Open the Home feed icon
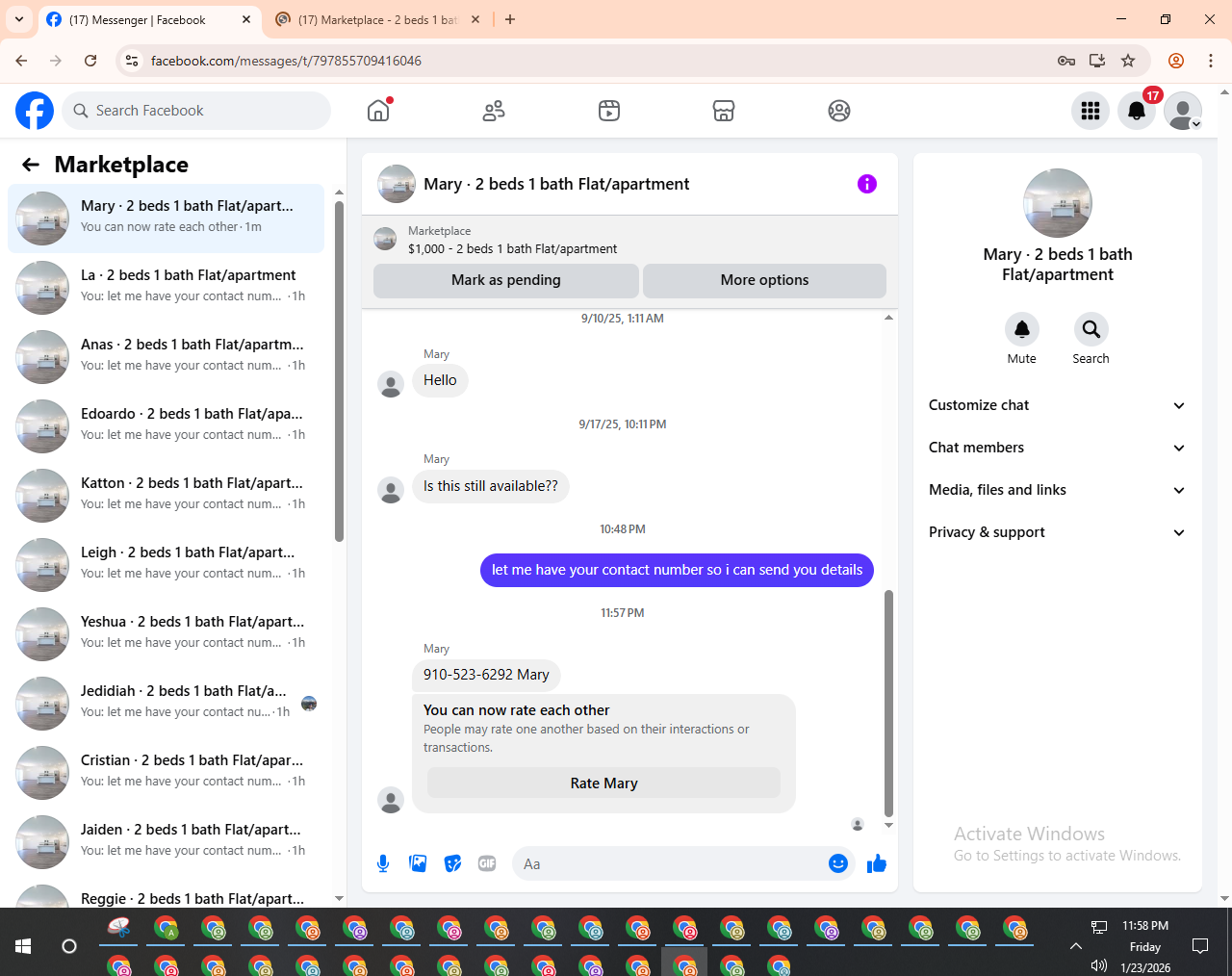 (x=378, y=111)
